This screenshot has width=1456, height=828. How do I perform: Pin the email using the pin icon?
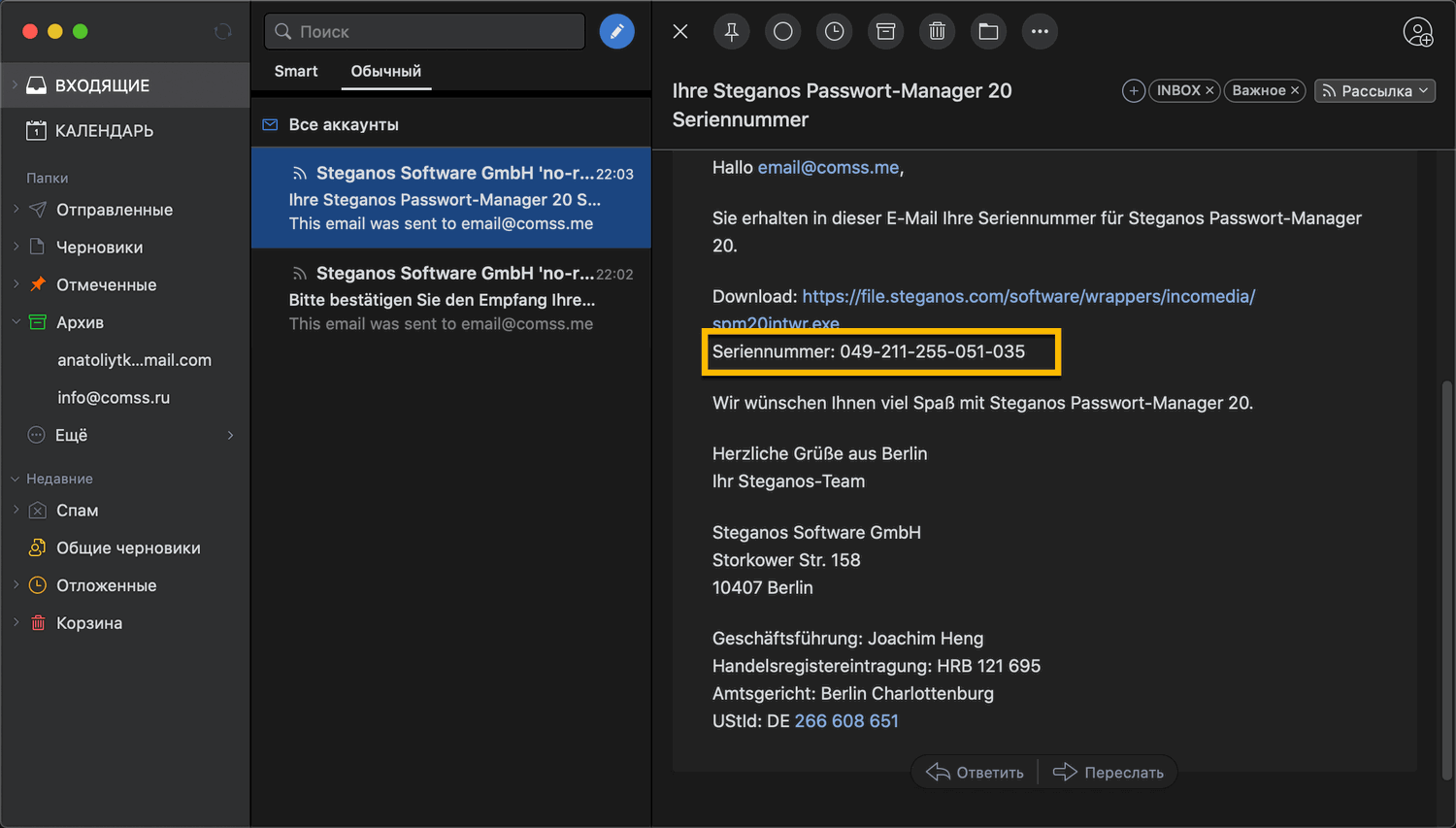coord(731,31)
